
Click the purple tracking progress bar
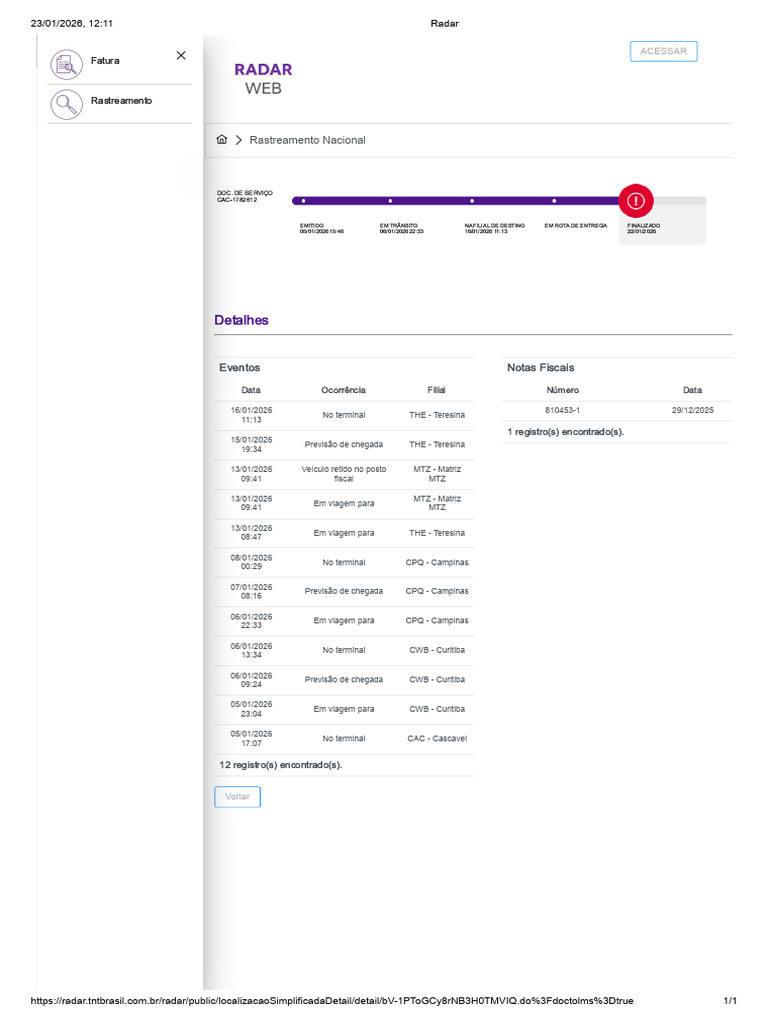(457, 201)
